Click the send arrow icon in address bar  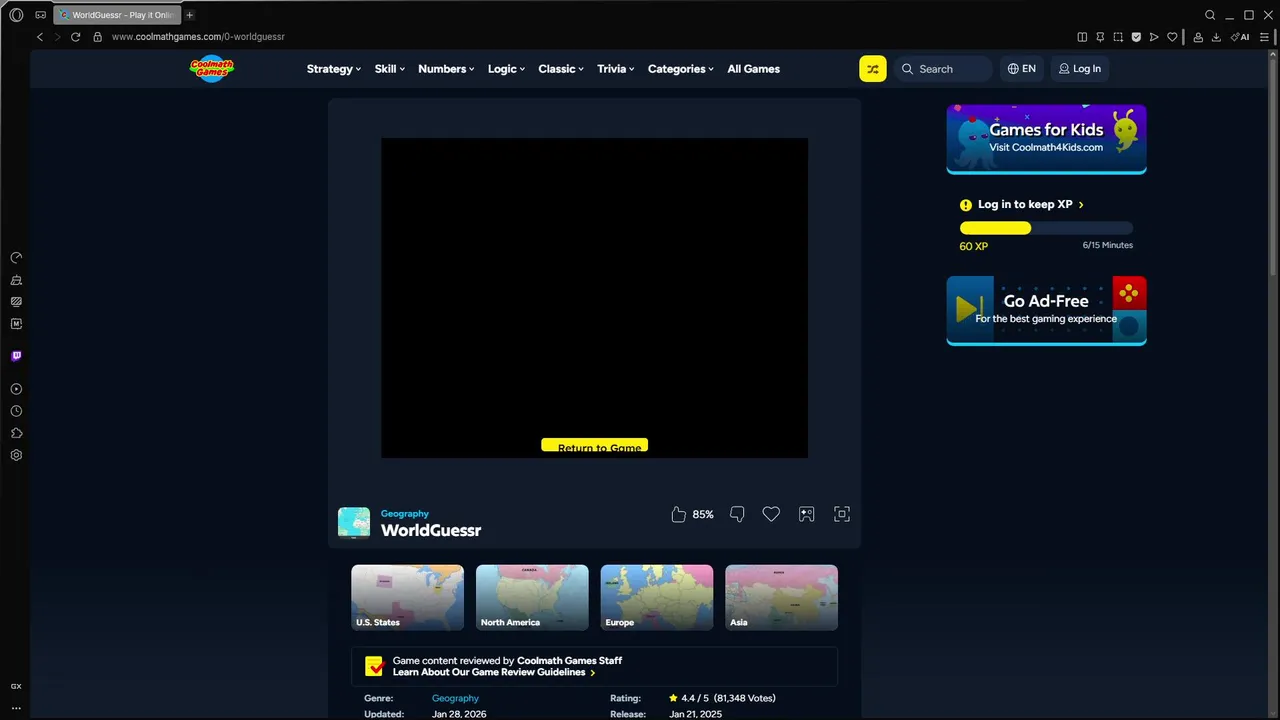point(1154,37)
